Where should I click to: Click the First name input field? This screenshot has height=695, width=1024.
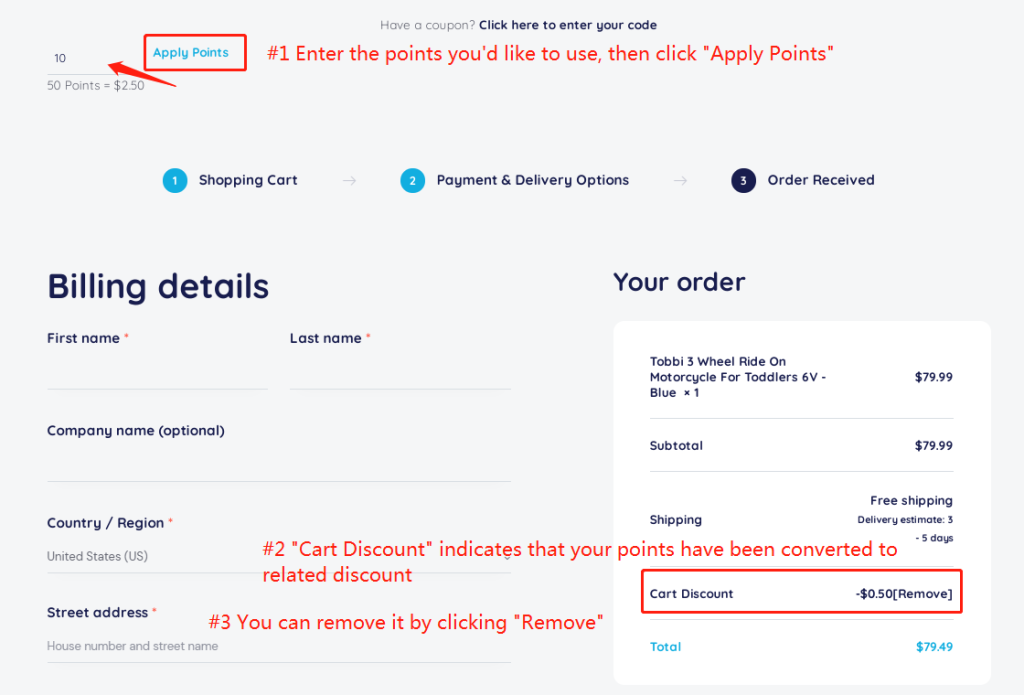coord(157,372)
